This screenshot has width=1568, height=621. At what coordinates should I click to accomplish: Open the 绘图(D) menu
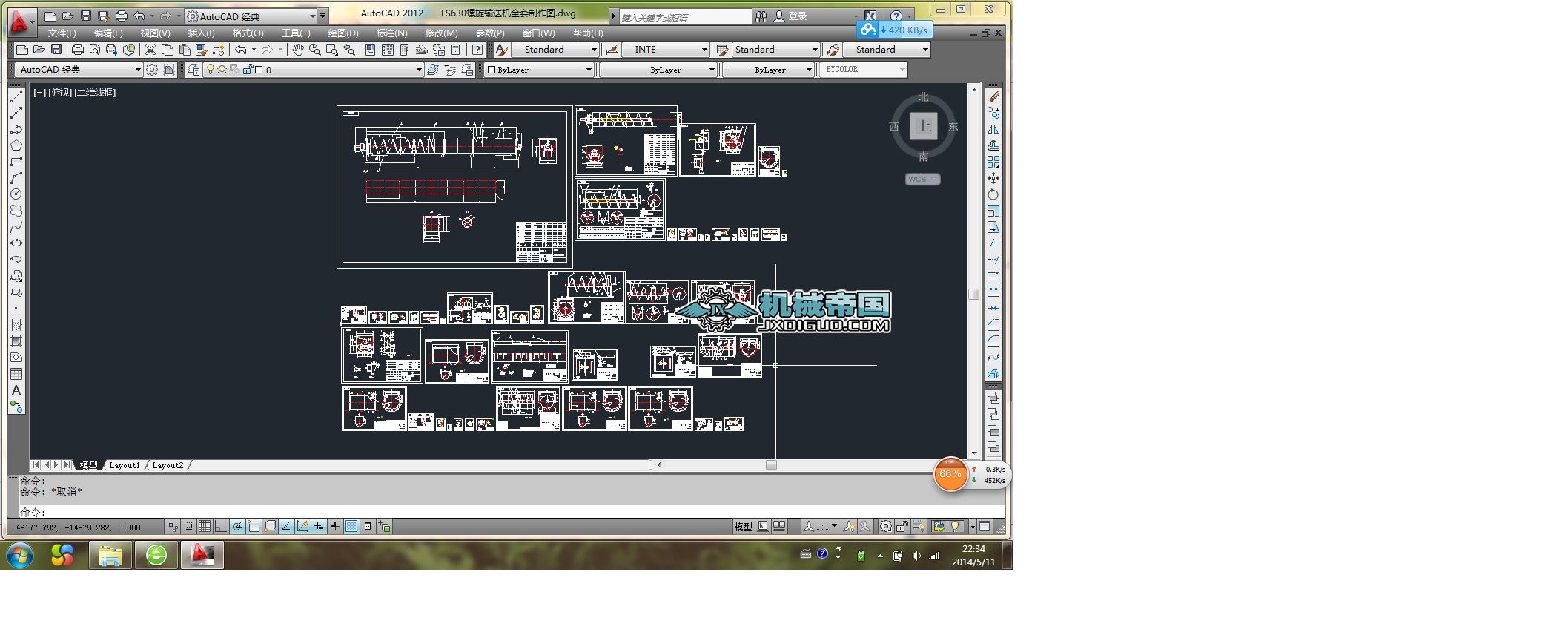click(x=343, y=33)
